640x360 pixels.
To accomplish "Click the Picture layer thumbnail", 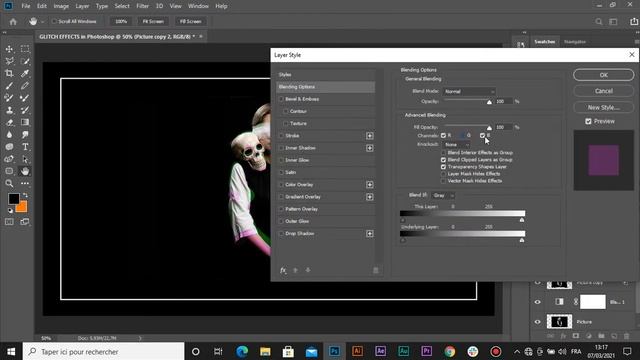I will 559,322.
